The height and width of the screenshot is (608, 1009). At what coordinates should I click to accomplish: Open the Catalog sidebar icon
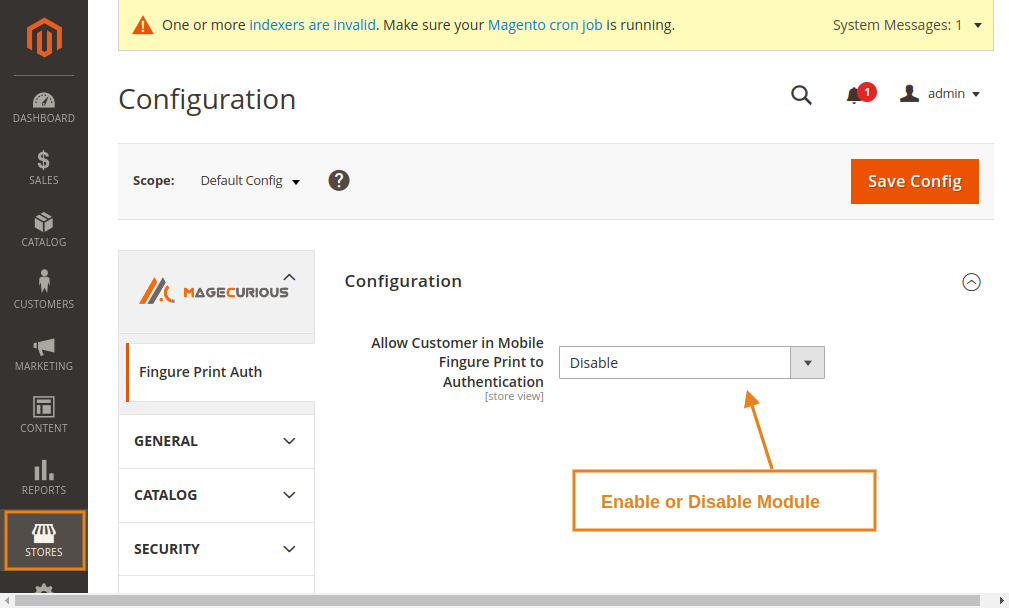43,231
